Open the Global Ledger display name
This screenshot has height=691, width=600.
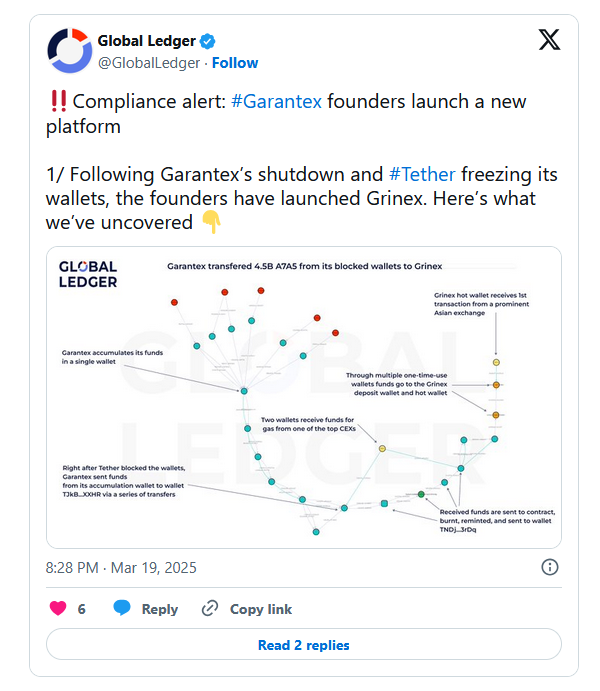(146, 41)
